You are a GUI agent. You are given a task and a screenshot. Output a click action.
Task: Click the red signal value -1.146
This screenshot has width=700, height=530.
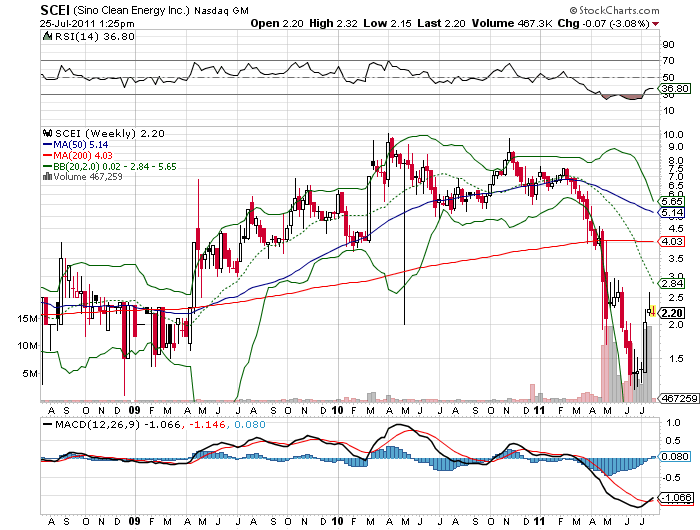[207, 425]
